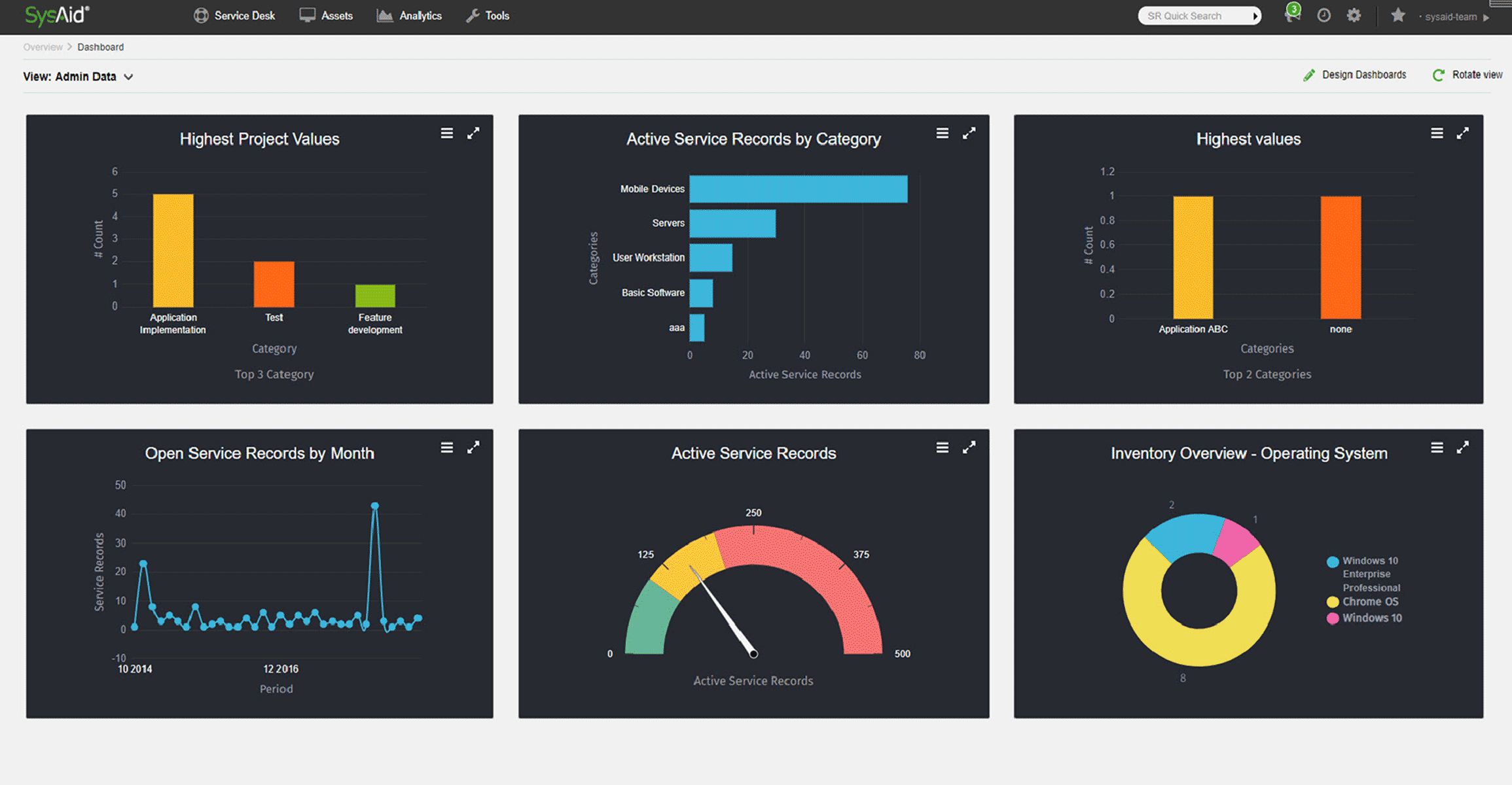Expand the Highest Project Values widget fullscreen
Viewport: 1512px width, 785px height.
pyautogui.click(x=473, y=133)
